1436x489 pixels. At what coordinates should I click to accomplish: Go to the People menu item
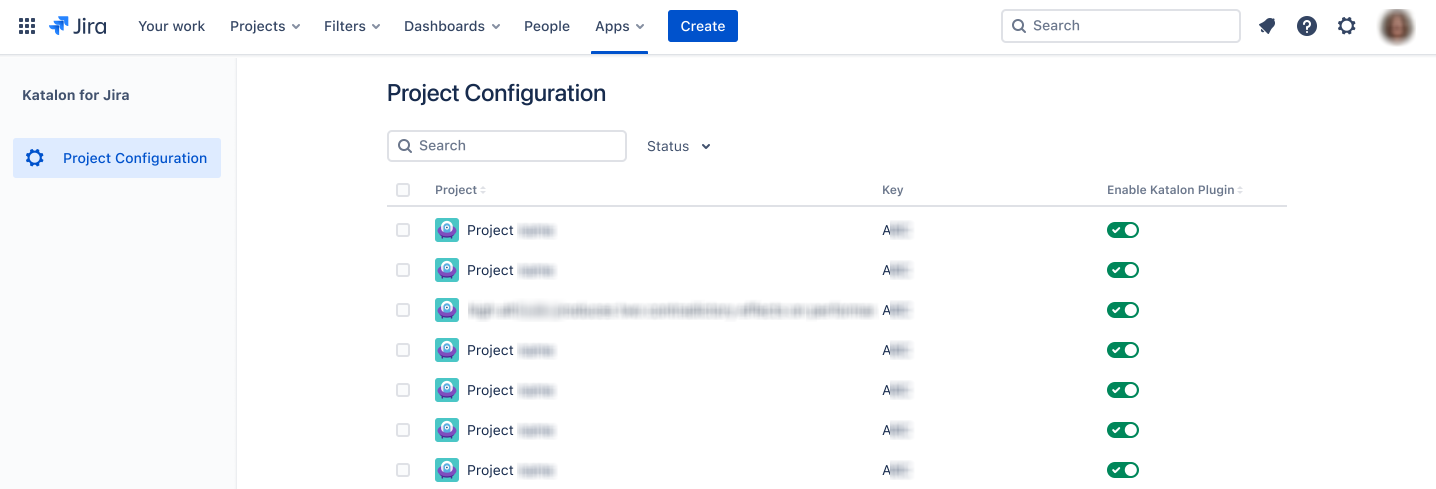[x=547, y=26]
